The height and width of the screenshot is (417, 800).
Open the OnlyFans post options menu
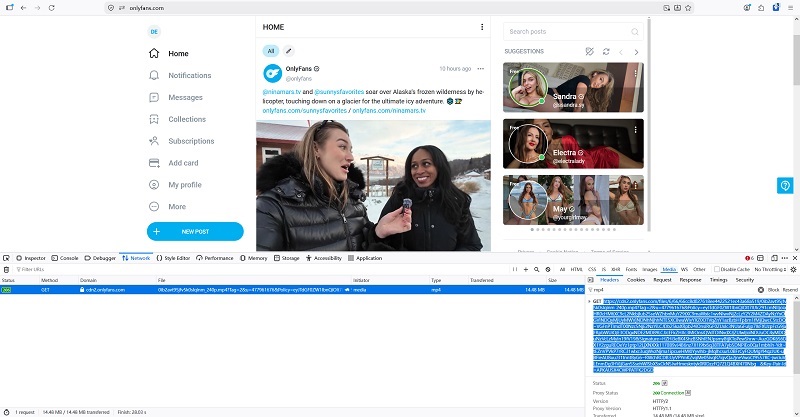pyautogui.click(x=480, y=69)
